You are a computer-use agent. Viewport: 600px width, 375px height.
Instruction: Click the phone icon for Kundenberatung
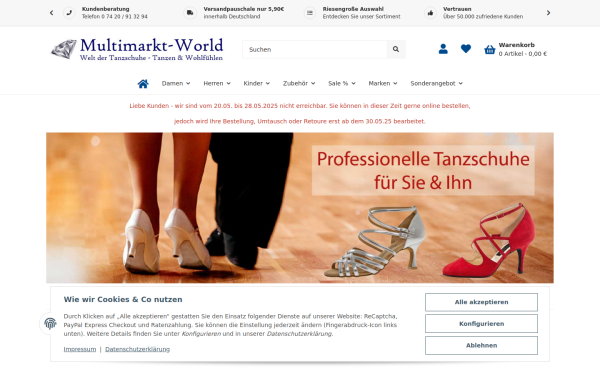click(x=69, y=13)
